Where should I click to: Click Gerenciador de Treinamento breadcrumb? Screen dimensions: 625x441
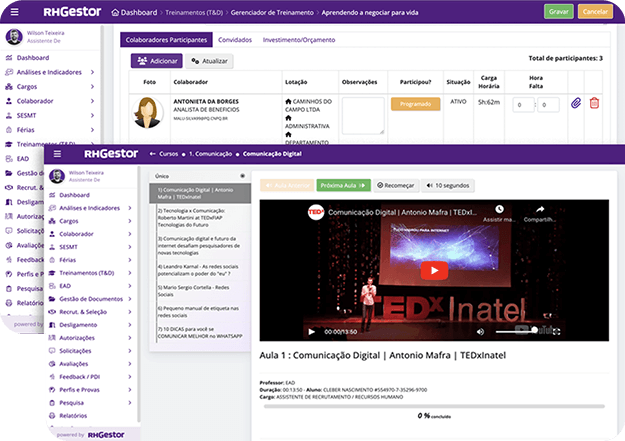(x=272, y=12)
